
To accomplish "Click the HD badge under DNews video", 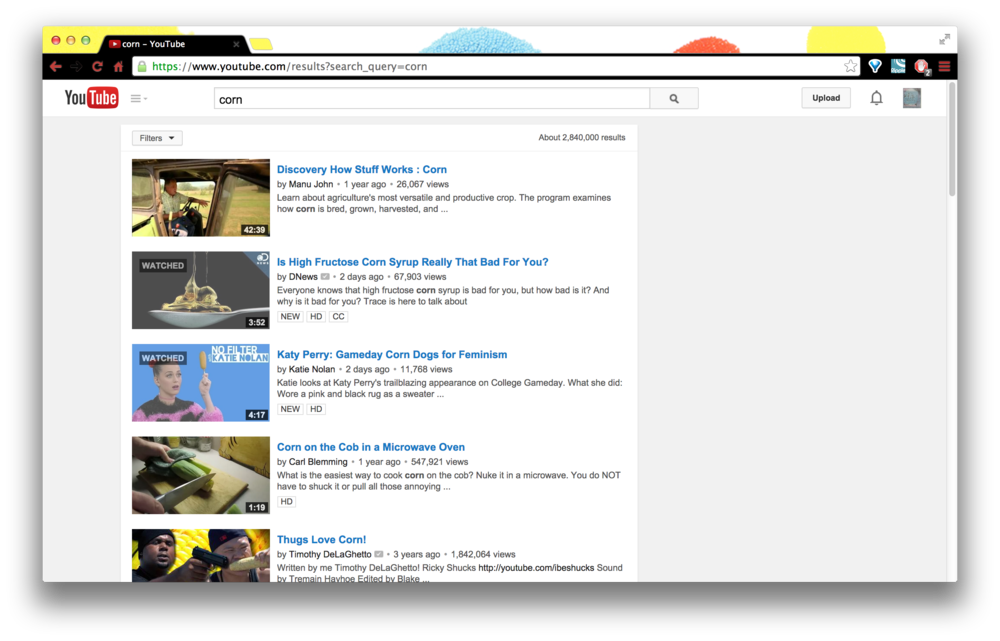I will pos(316,316).
